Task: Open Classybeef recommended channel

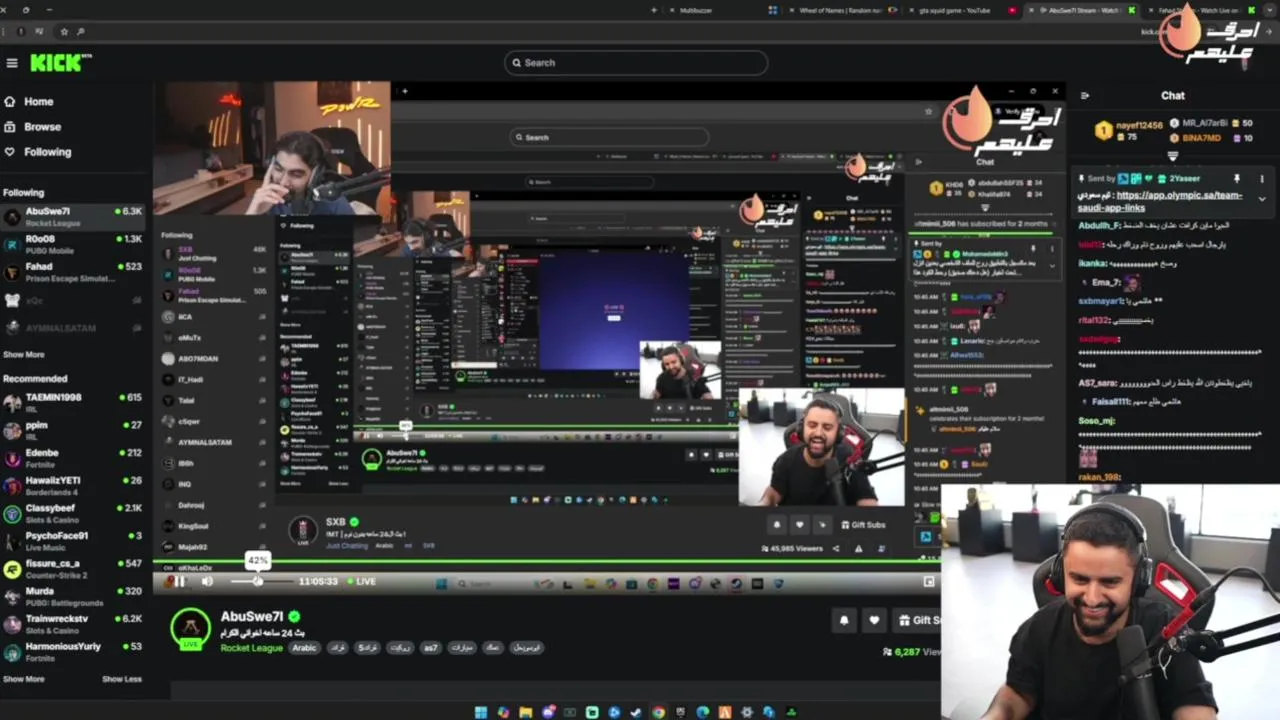Action: coord(72,513)
